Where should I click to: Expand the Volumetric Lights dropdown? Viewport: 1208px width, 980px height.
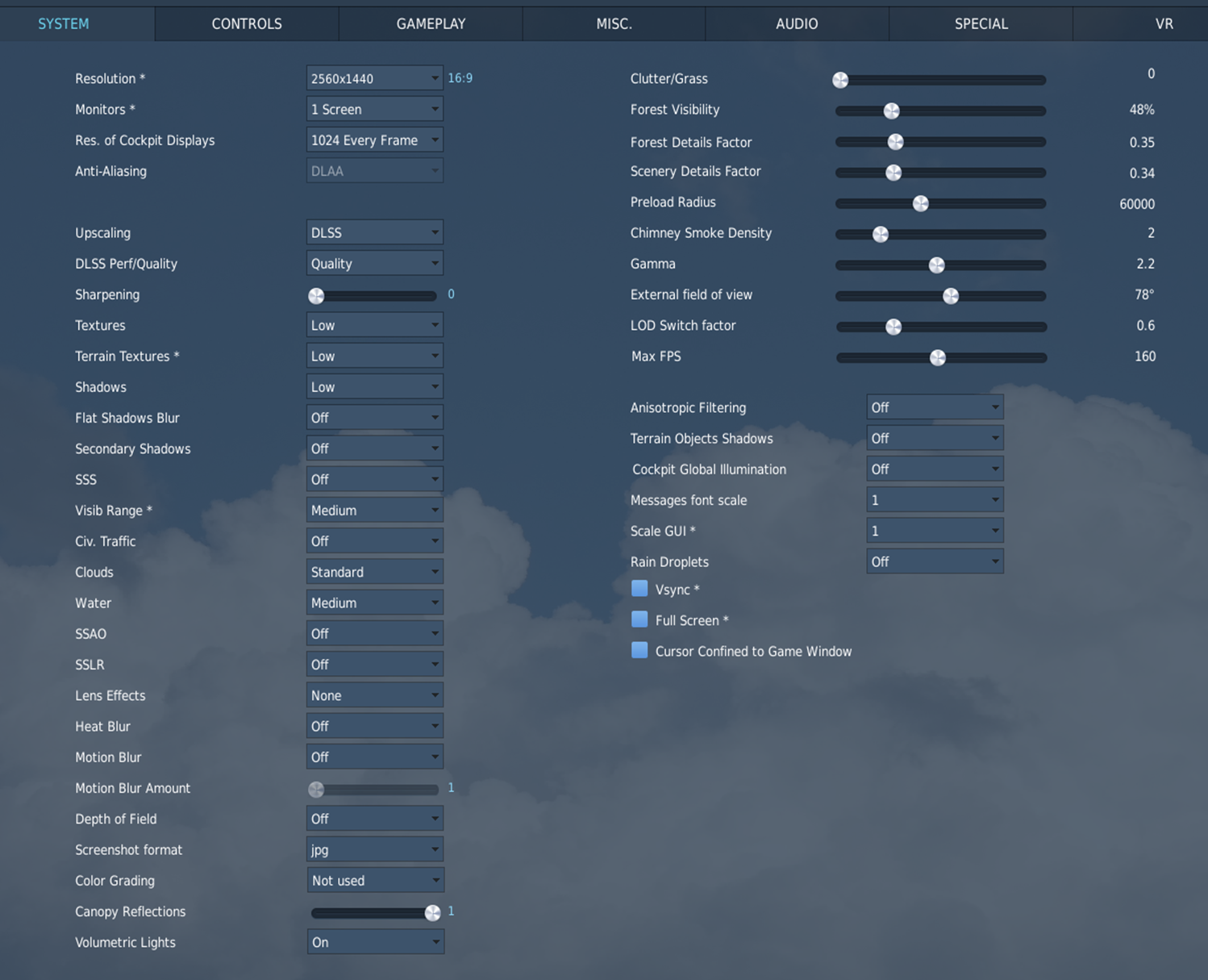[375, 942]
